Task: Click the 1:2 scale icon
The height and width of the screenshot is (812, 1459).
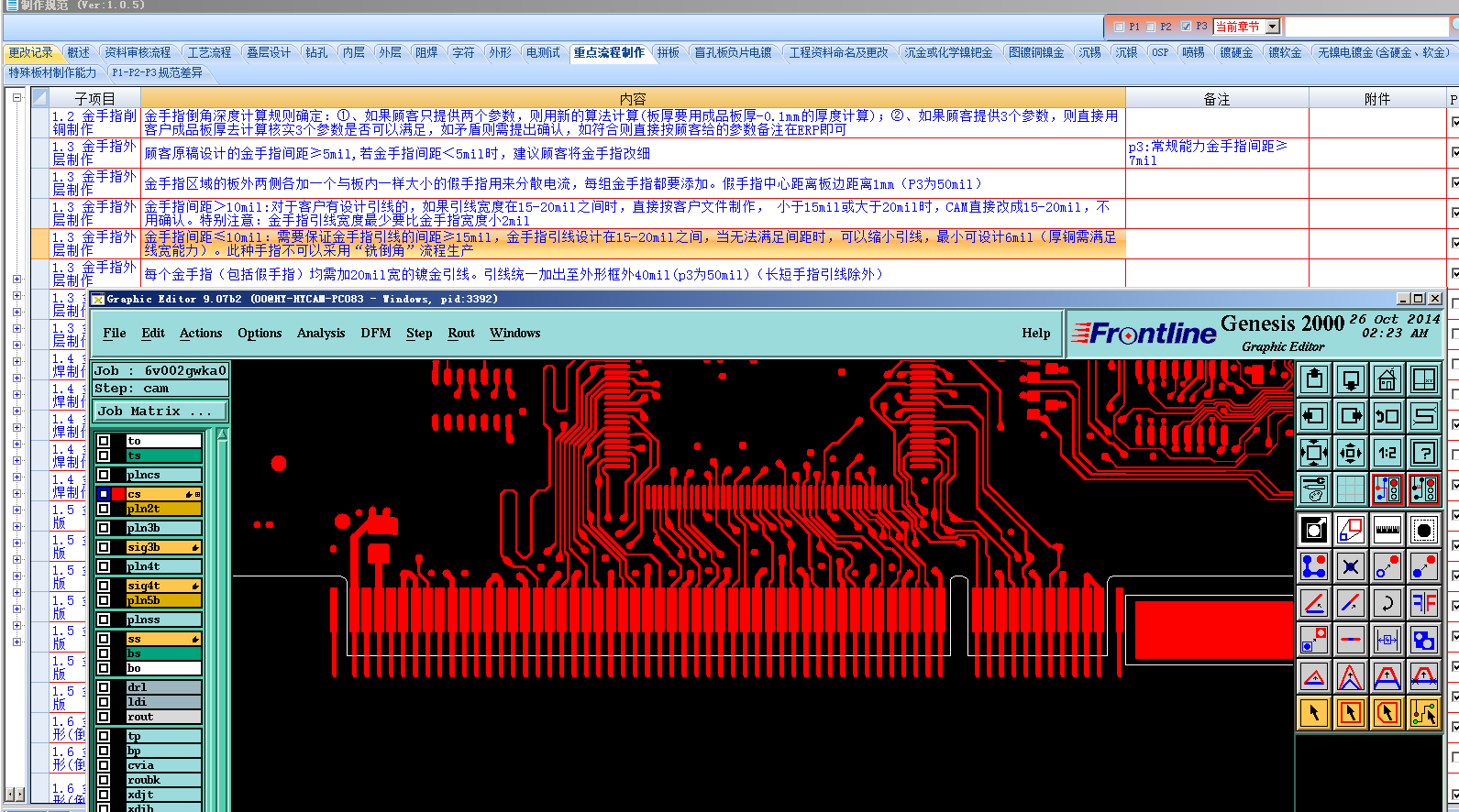Action: (1387, 453)
